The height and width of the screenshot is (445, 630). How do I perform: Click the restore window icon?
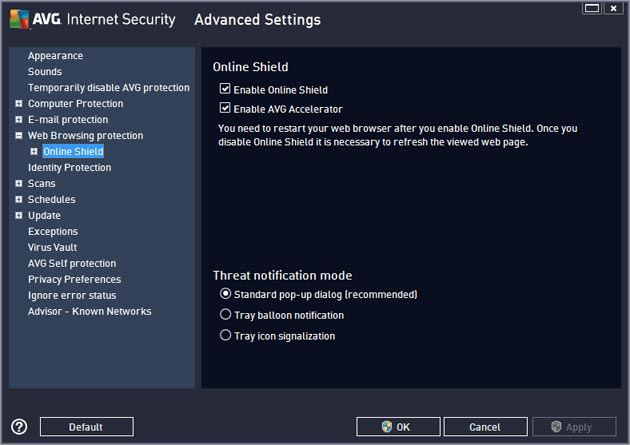(592, 8)
